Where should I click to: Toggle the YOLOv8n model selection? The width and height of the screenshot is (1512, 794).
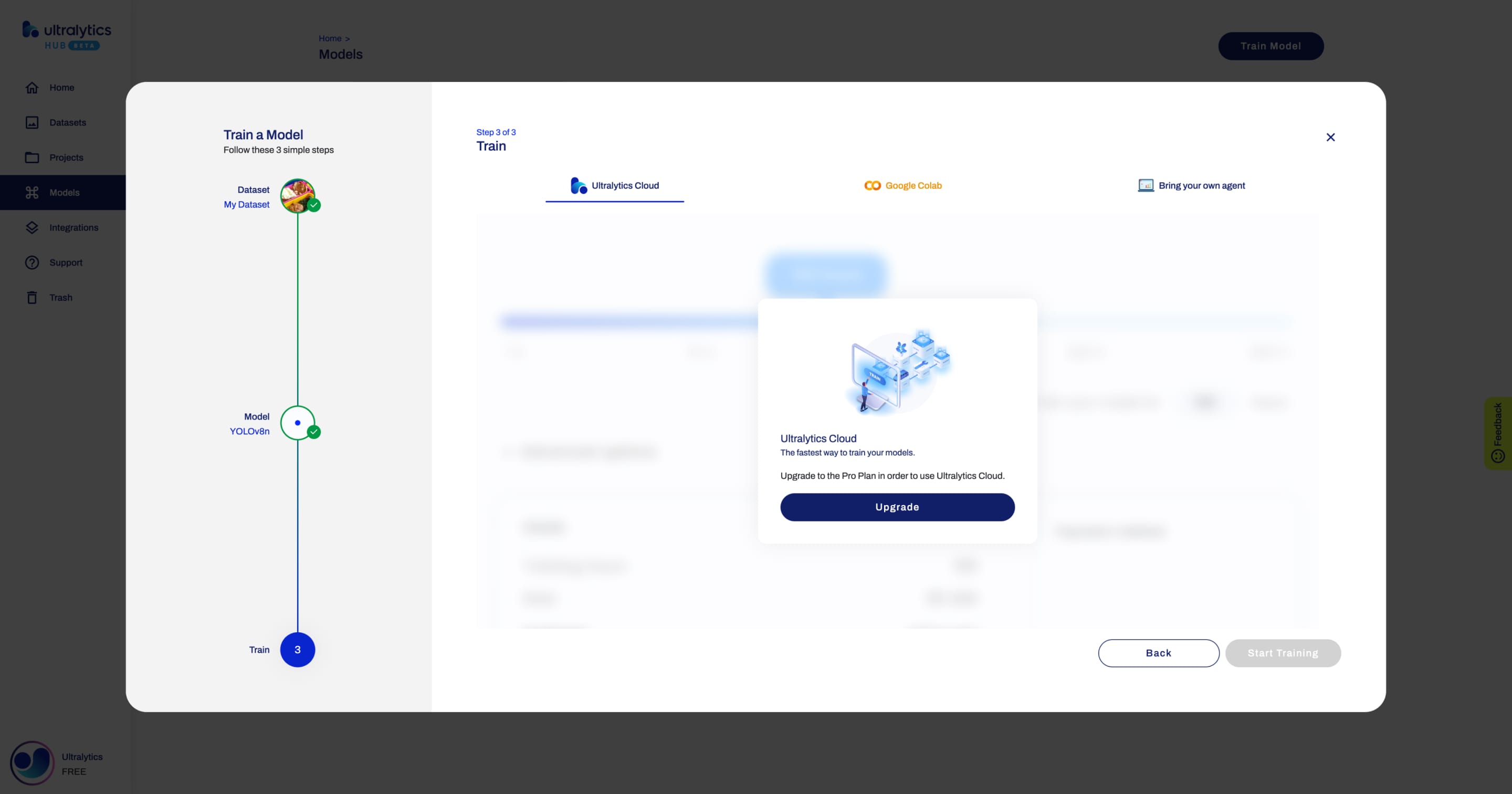298,422
